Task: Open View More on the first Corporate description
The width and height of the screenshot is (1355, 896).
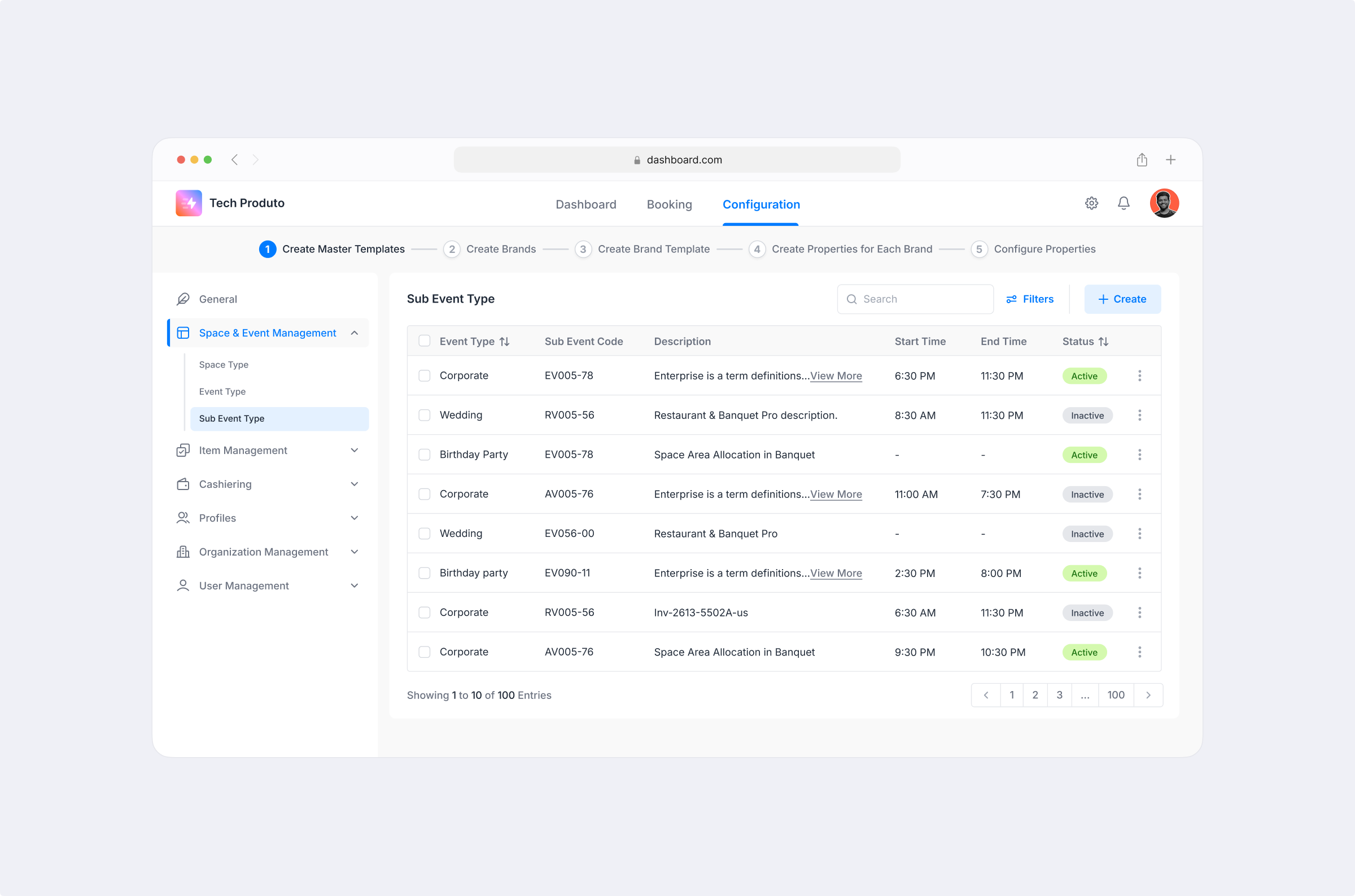Action: click(x=836, y=376)
